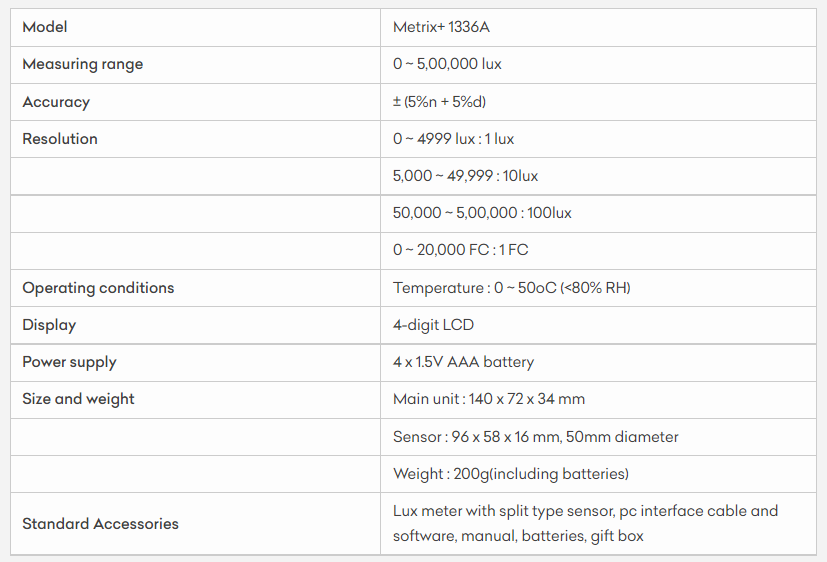Click the "4-digit LCD" display value
The image size is (827, 562).
(433, 325)
